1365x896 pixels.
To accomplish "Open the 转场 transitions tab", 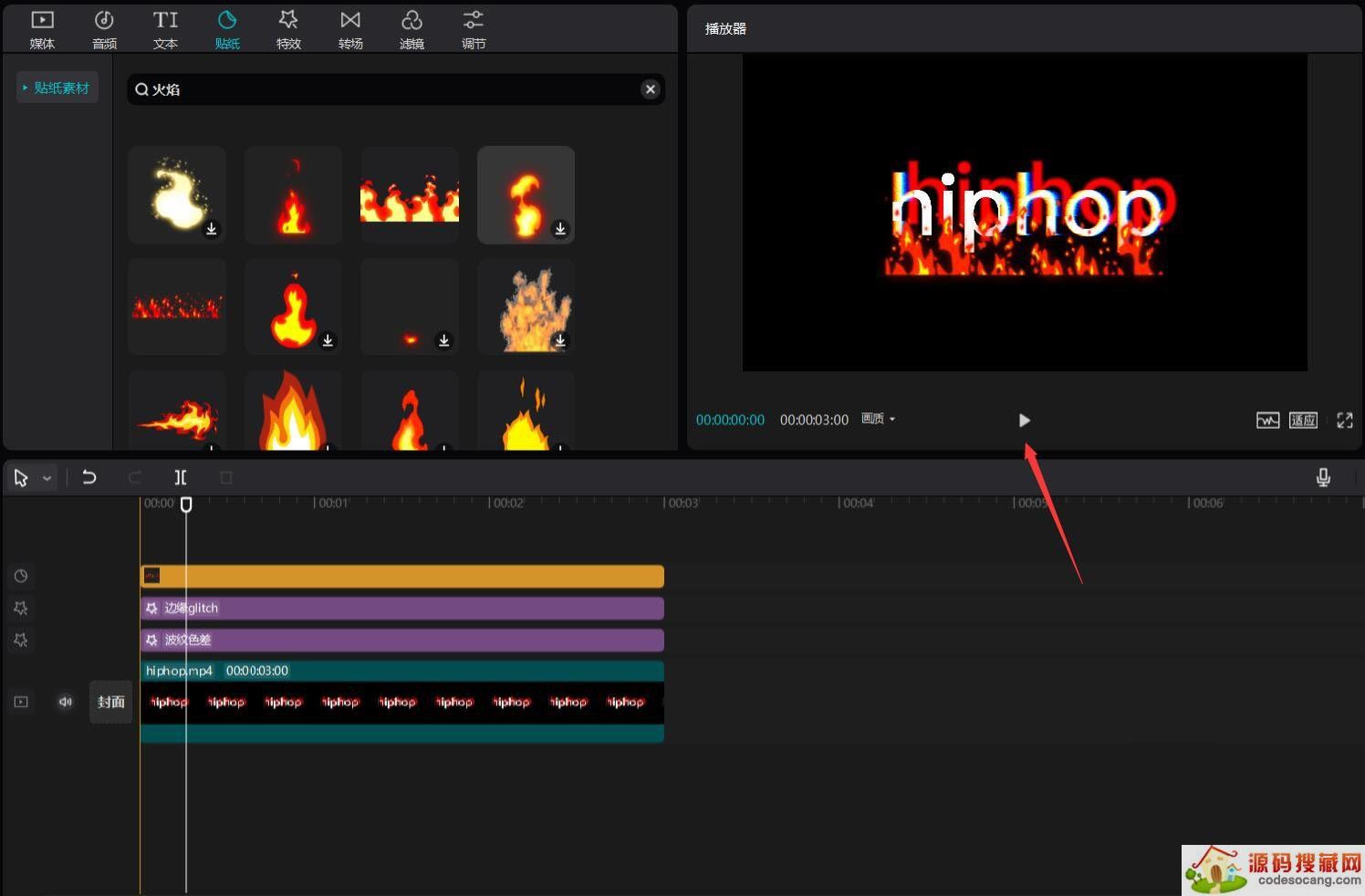I will click(x=350, y=28).
